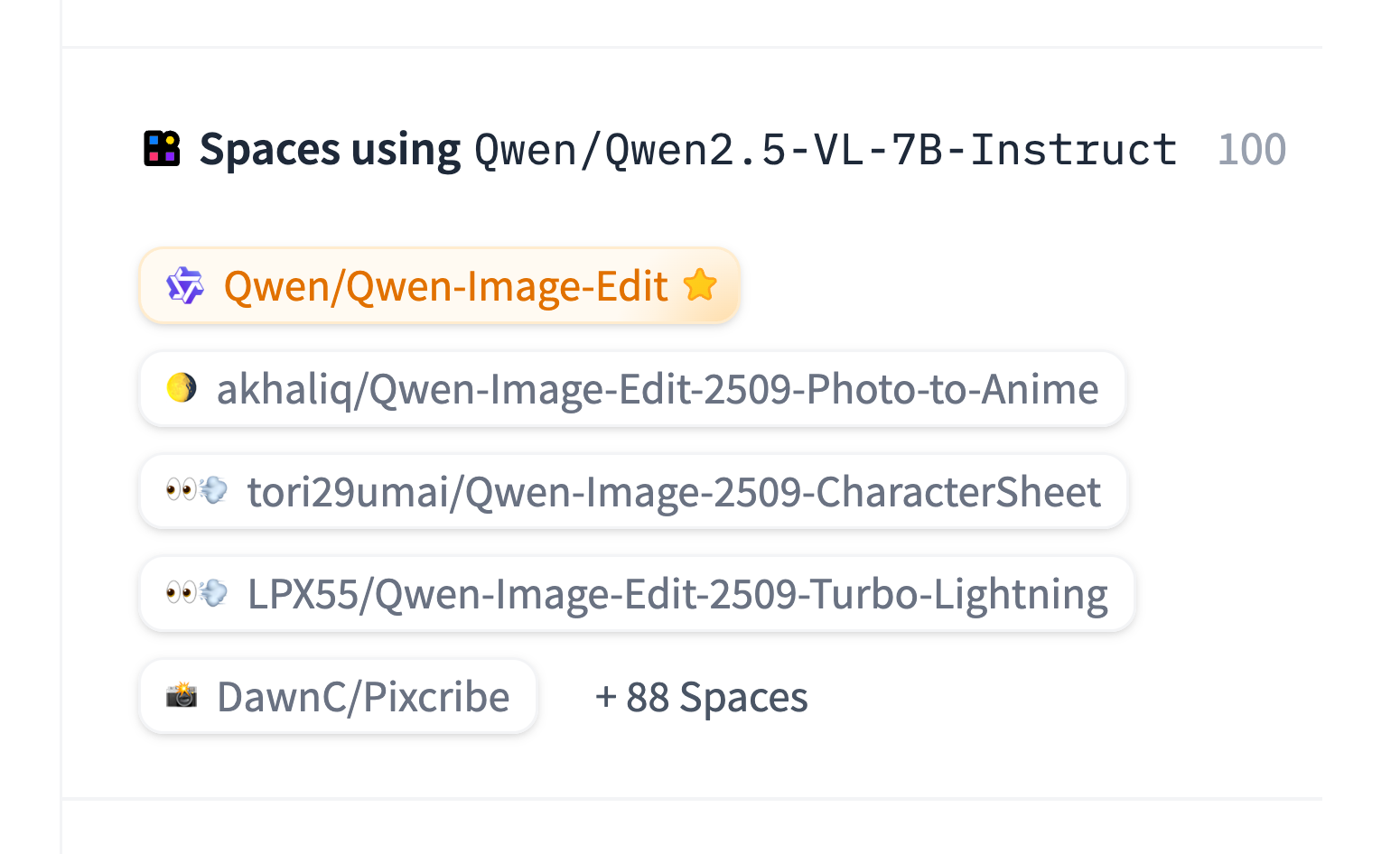Screen dimensions: 1400x854
Task: Expand the "+ 88 Spaces" list
Action: (701, 697)
